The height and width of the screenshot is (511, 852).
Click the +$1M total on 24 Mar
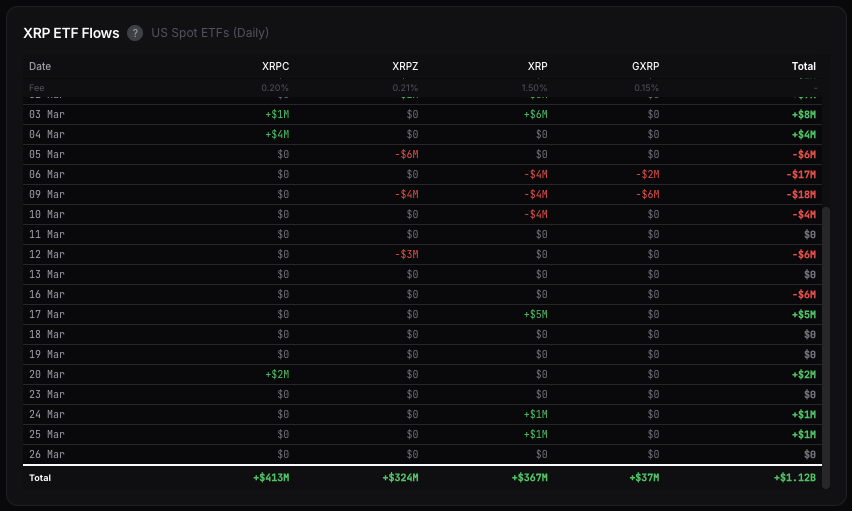coord(804,415)
